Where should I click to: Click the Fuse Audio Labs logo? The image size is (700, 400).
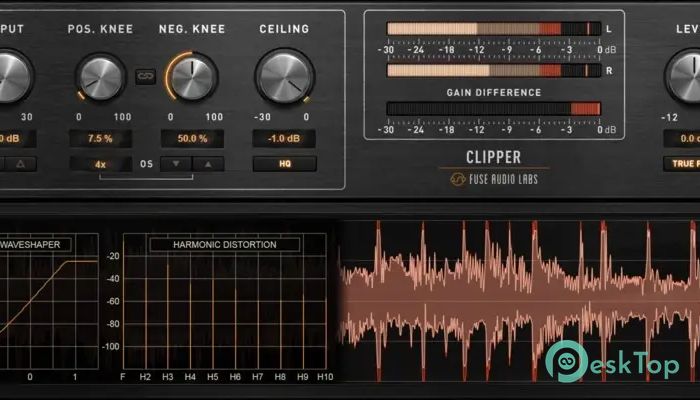pos(494,179)
